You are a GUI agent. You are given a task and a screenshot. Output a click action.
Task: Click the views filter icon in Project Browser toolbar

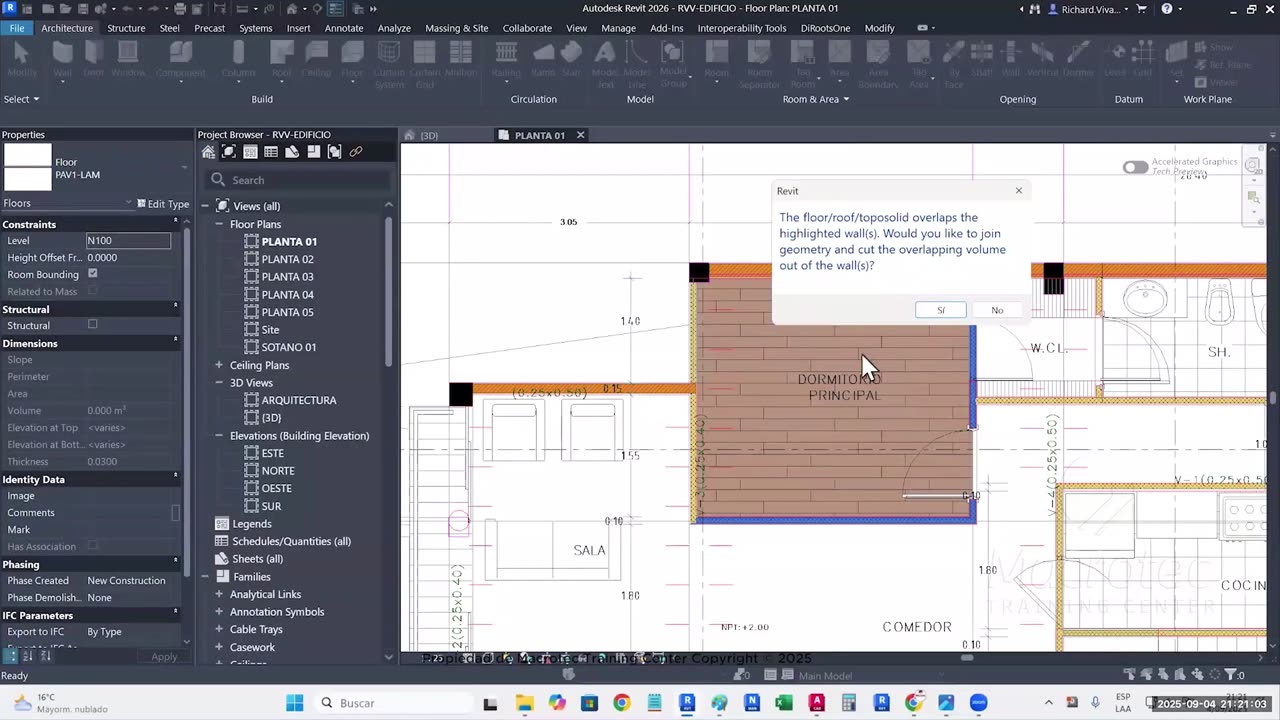pyautogui.click(x=229, y=152)
